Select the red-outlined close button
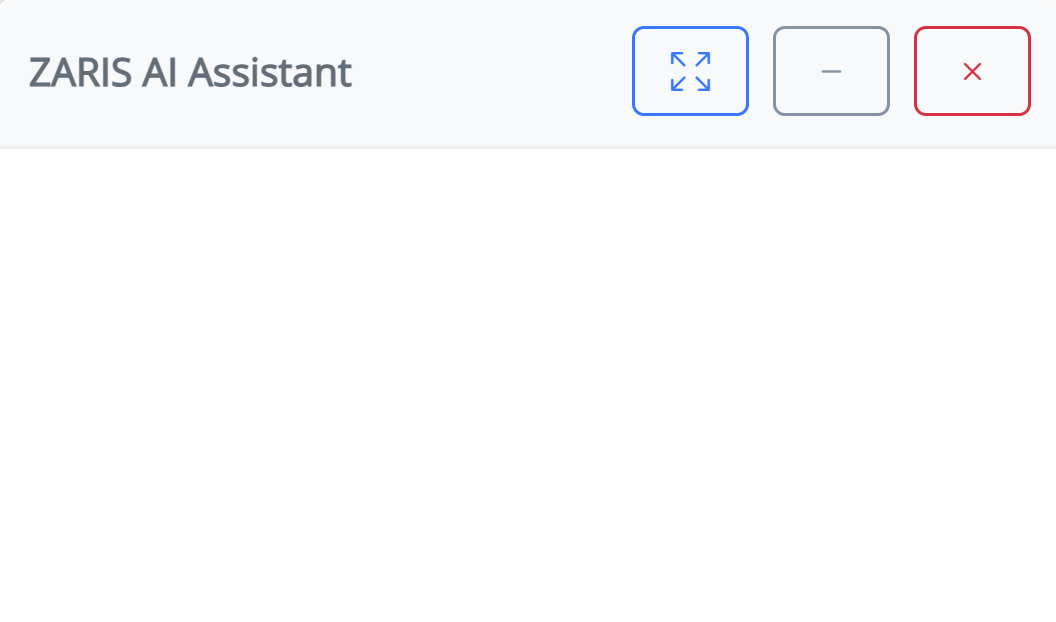The height and width of the screenshot is (622, 1056). point(972,71)
